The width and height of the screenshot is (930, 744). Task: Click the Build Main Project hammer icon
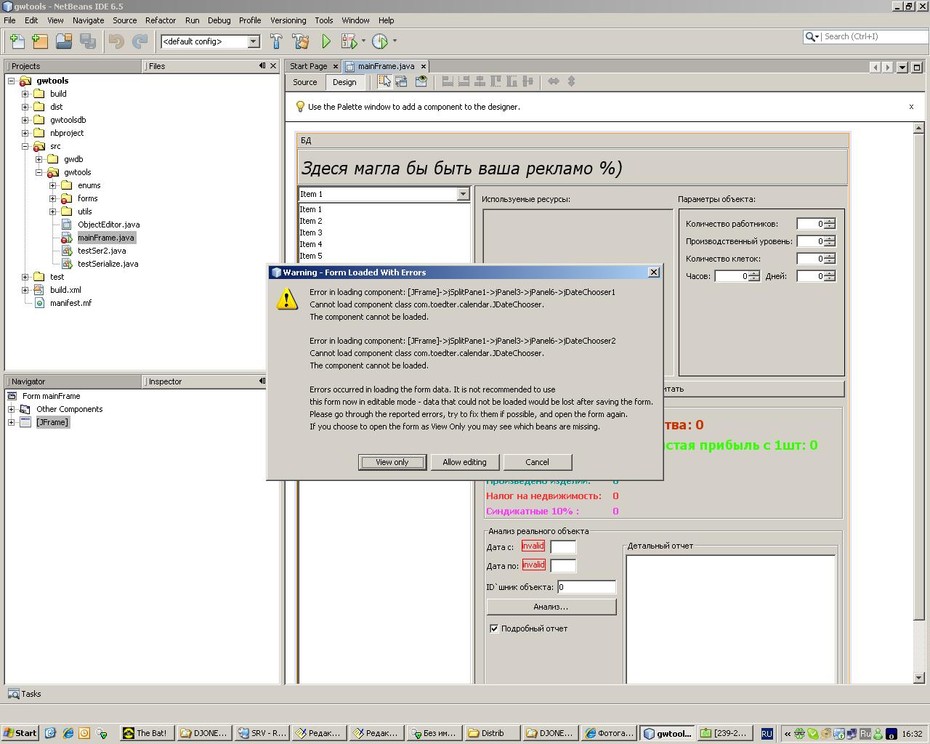pyautogui.click(x=276, y=41)
